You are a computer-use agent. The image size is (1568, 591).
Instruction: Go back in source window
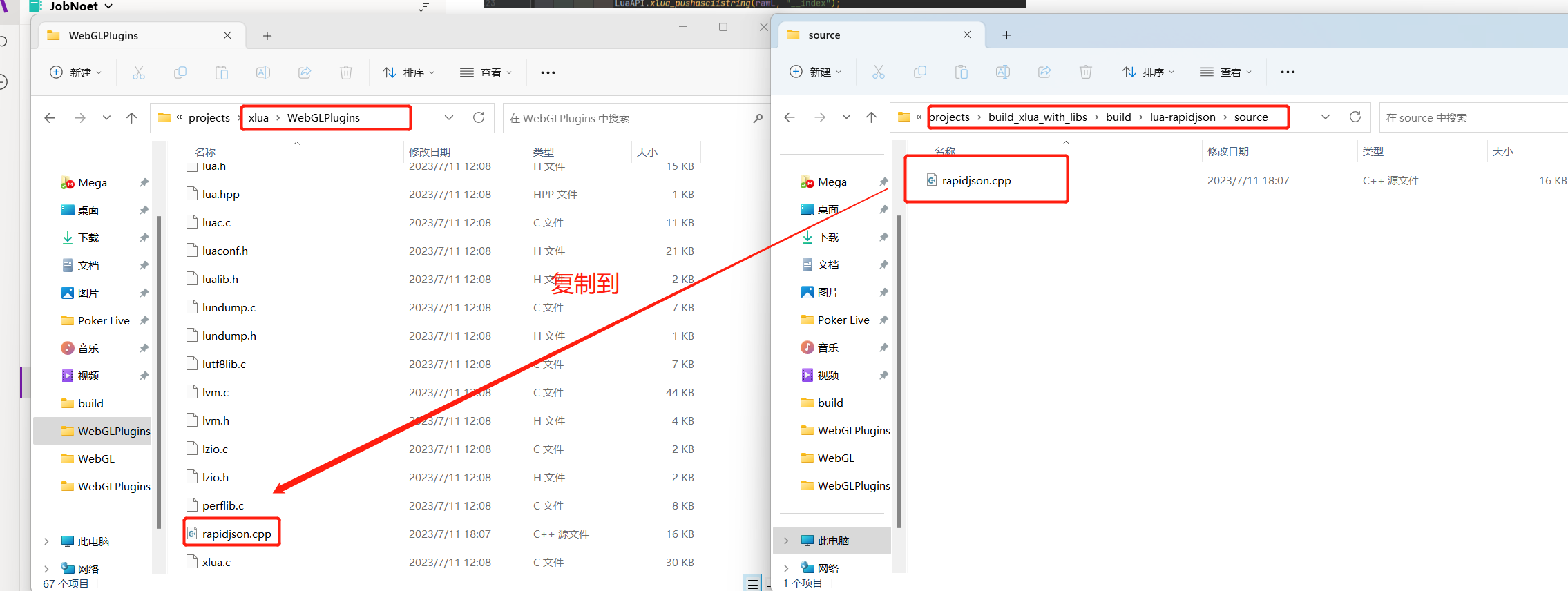coord(790,117)
